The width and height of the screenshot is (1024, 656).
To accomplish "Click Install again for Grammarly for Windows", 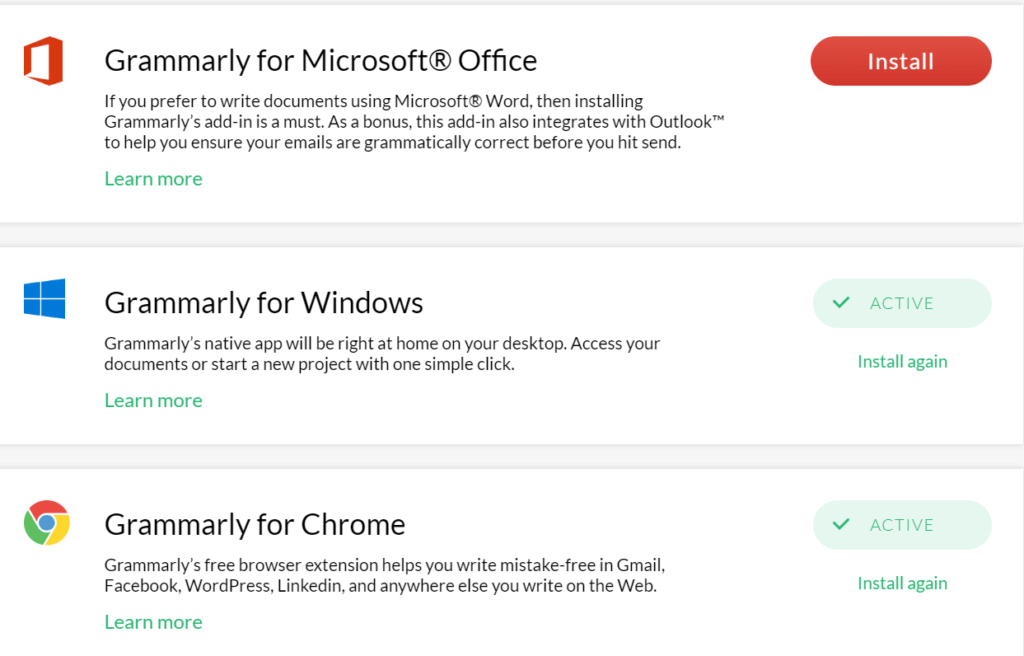I will [x=902, y=361].
